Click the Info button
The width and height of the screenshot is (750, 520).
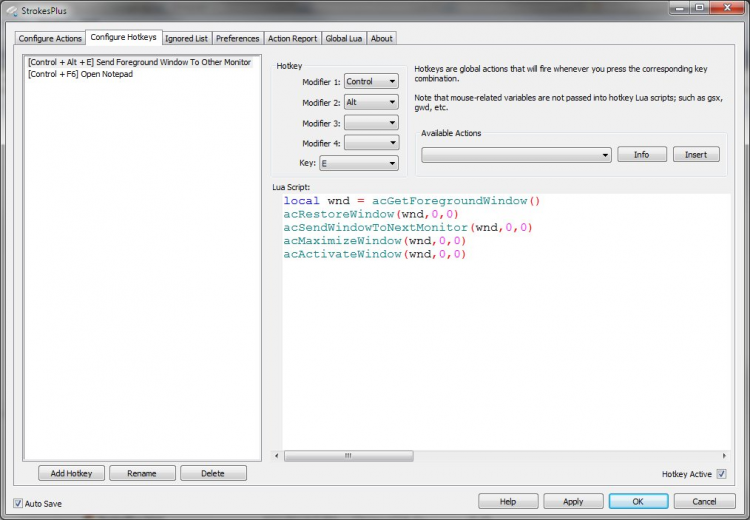click(641, 154)
